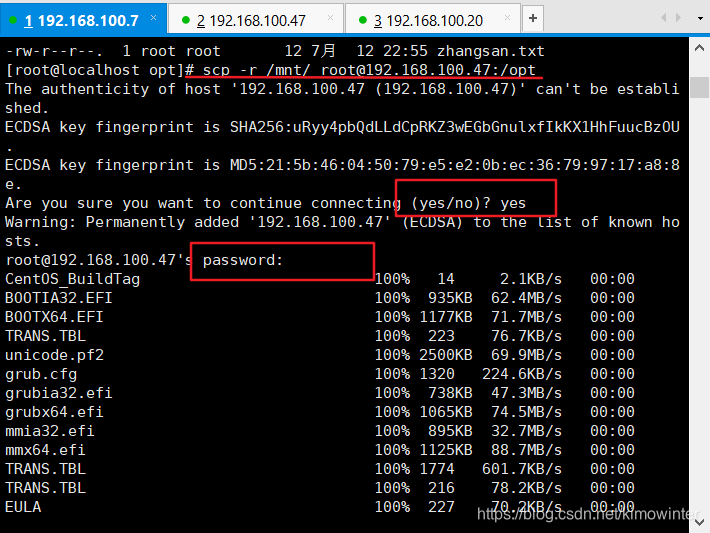
Task: Click the green status dot on 192.168.100.20 tab
Action: (362, 20)
